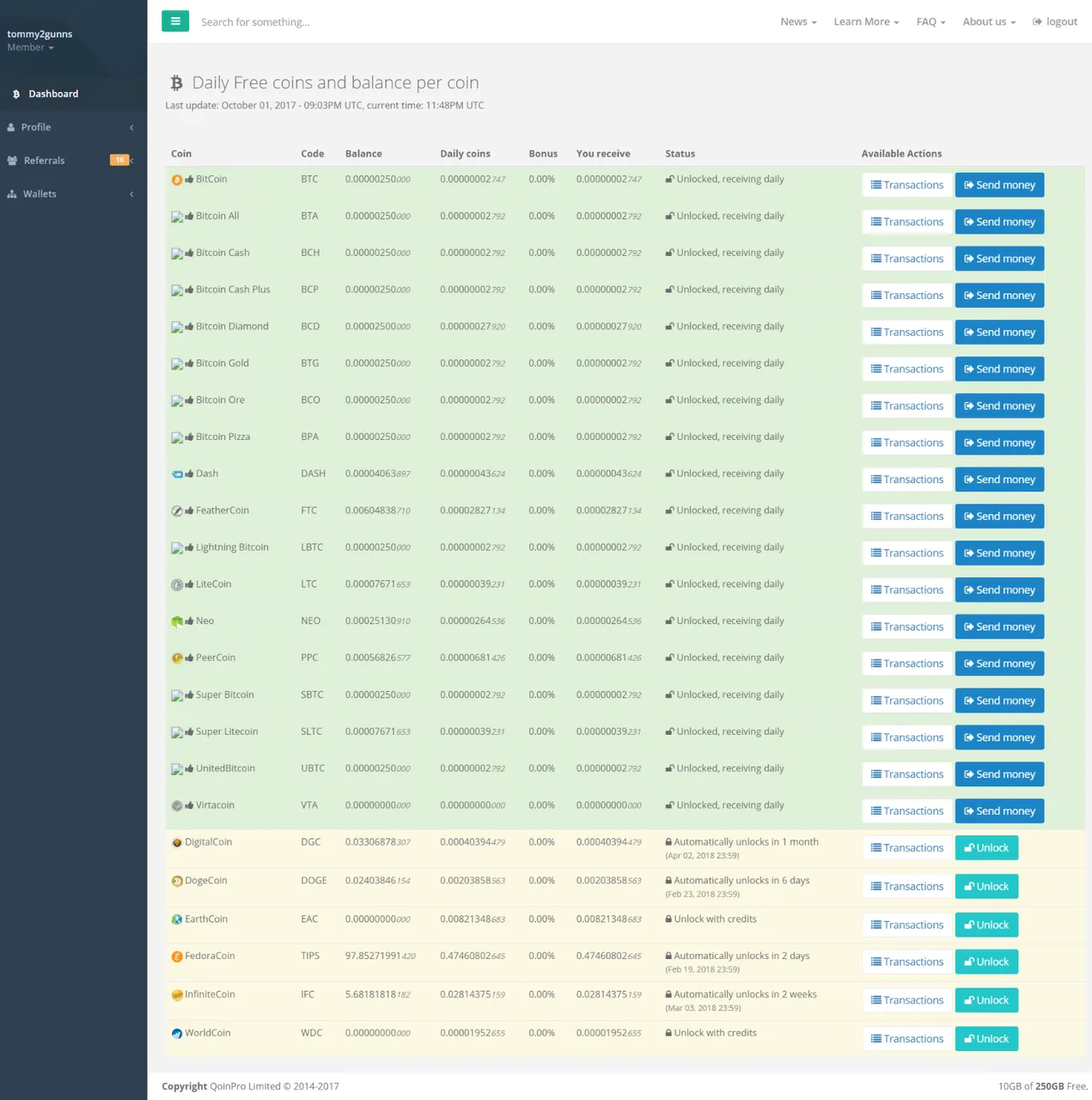Open Transactions for Bitcoin Diamond

pyautogui.click(x=907, y=333)
